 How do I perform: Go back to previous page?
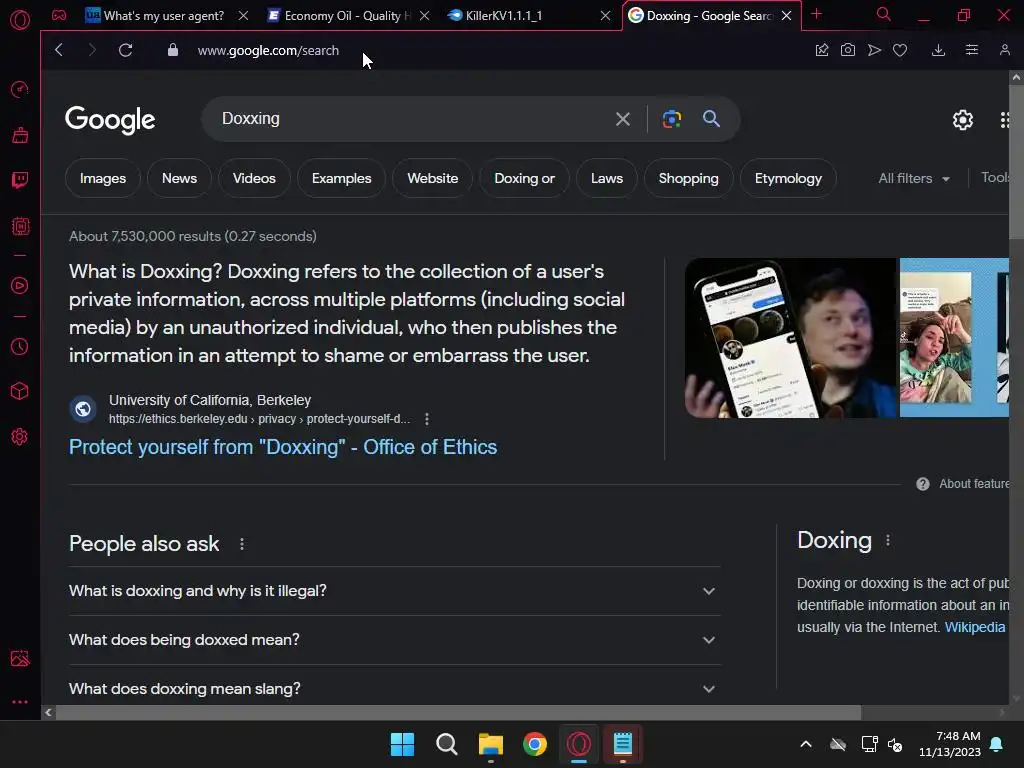click(x=59, y=50)
